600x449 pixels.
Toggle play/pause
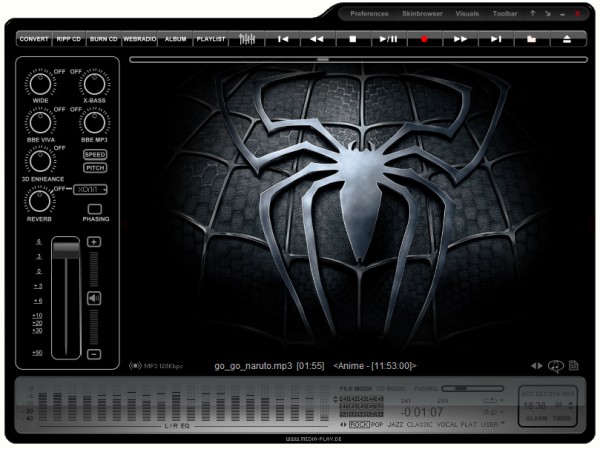(x=388, y=39)
